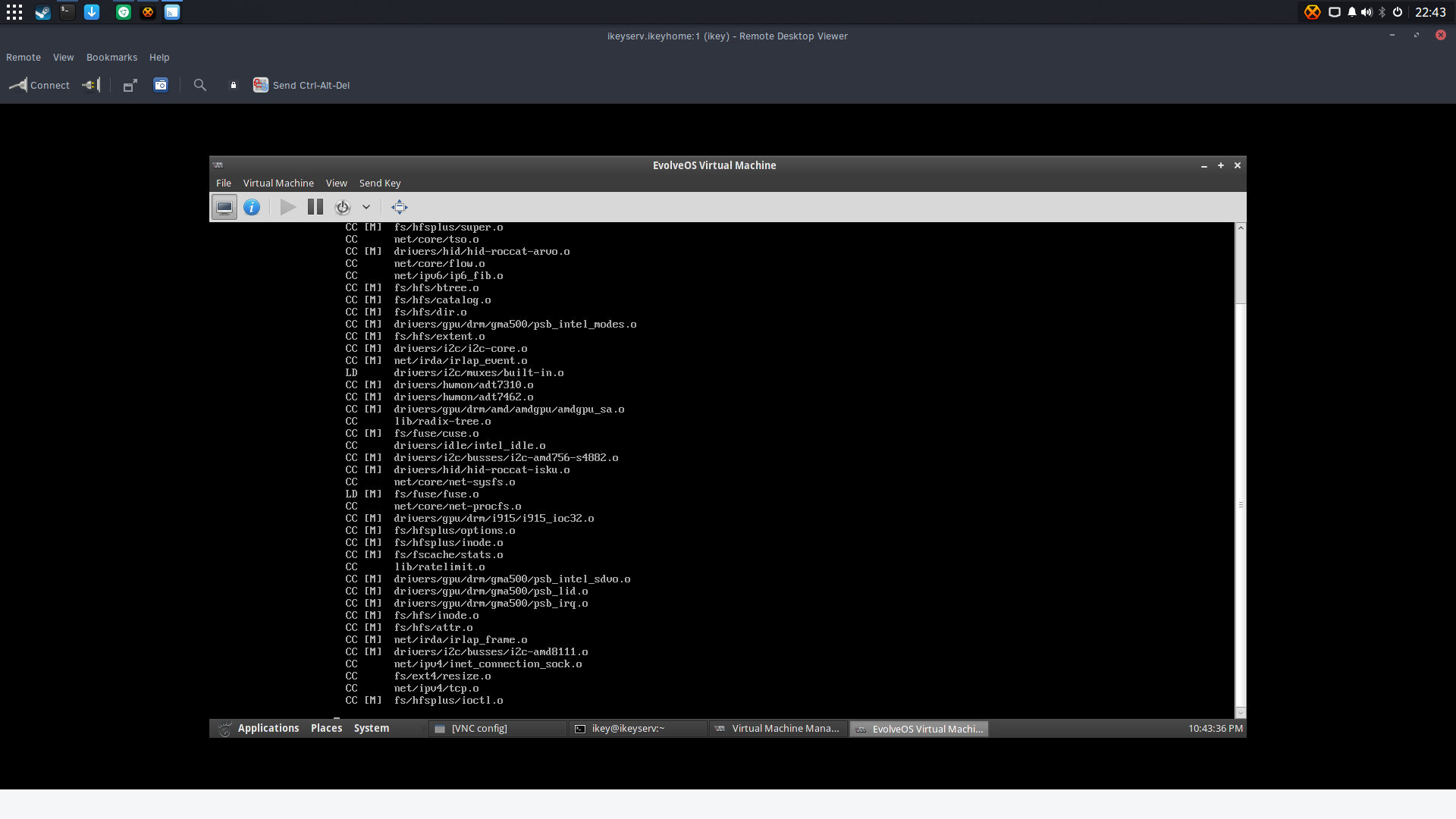Toggle fullscreen mode icon in viewer toolbar
Viewport: 1456px width, 819px height.
coord(130,85)
